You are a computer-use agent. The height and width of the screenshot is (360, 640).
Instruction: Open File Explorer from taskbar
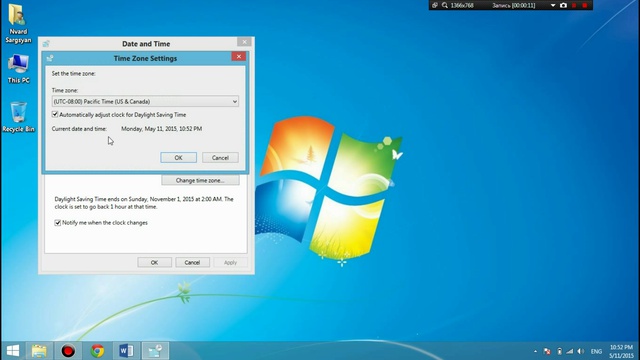[39, 351]
